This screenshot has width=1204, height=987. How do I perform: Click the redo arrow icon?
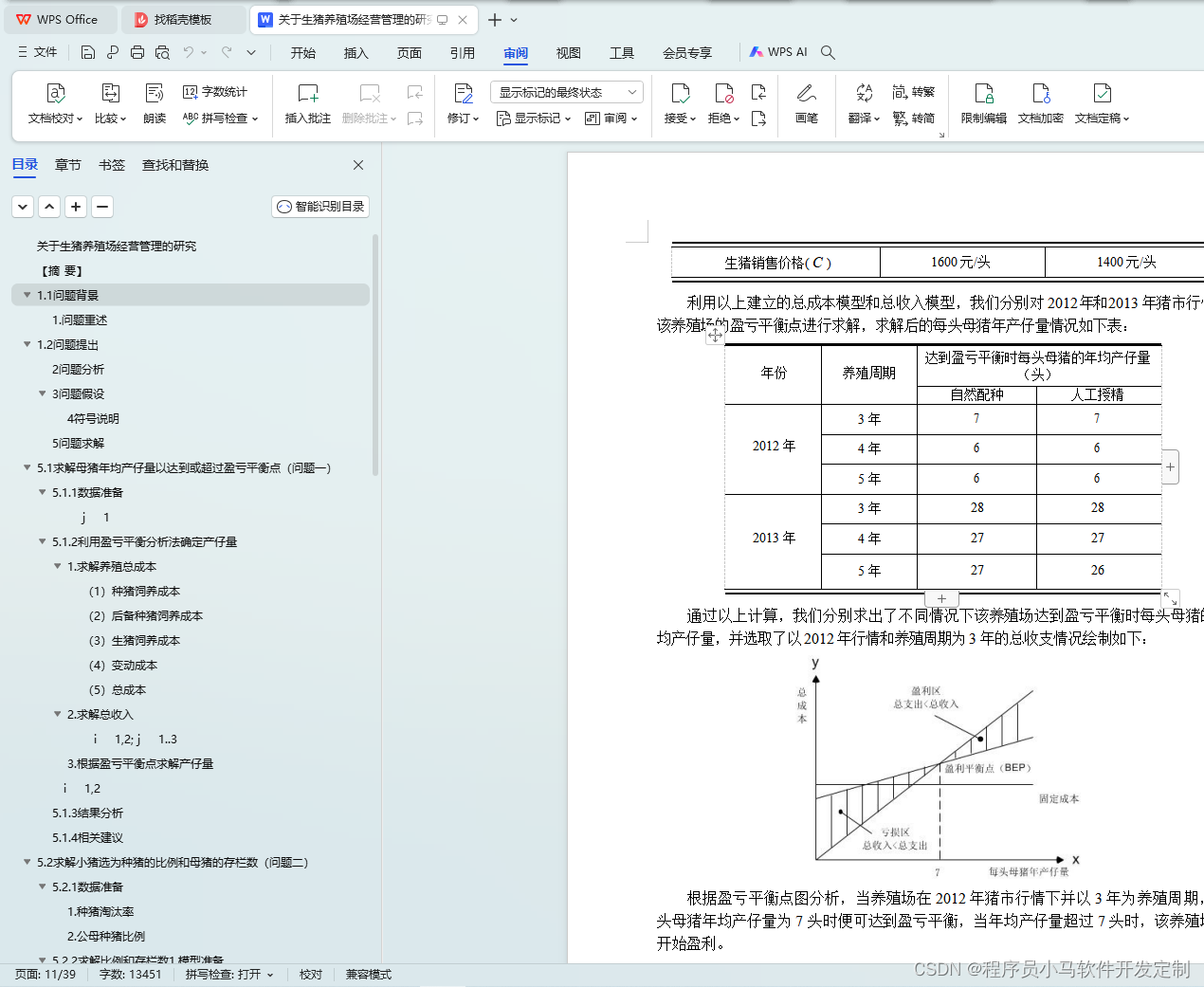pos(227,52)
